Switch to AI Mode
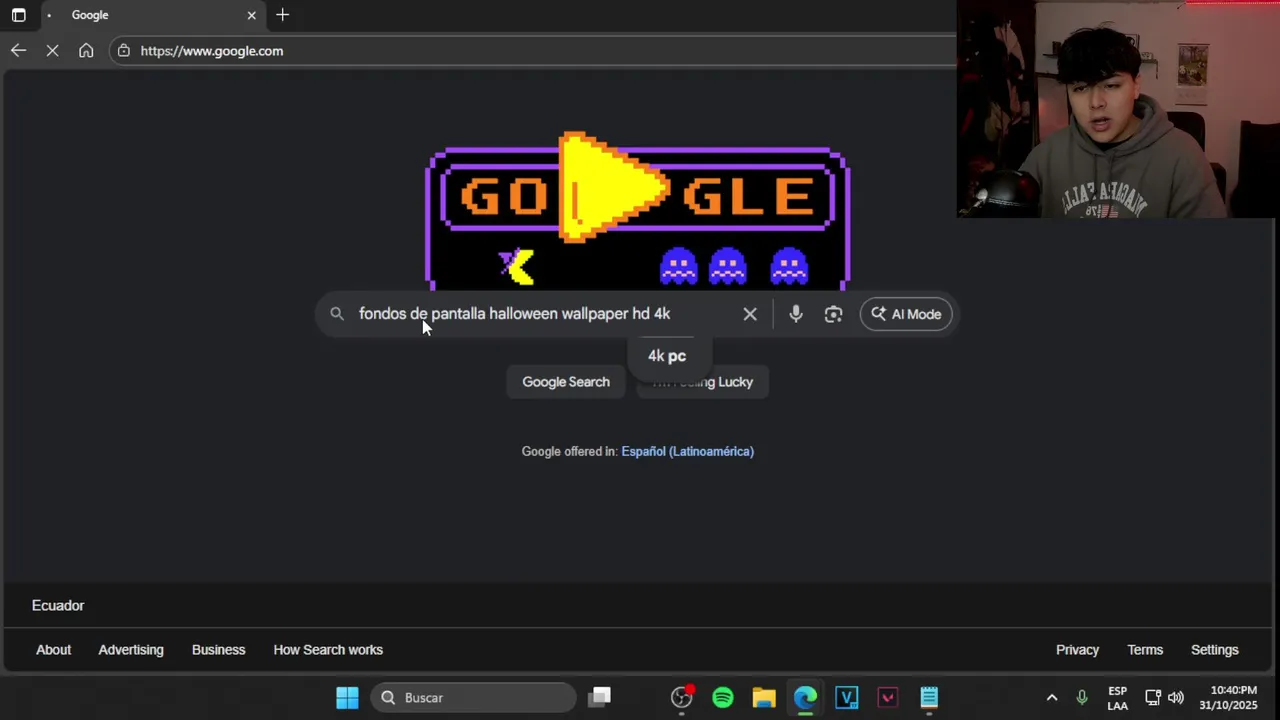This screenshot has height=720, width=1280. pos(906,314)
